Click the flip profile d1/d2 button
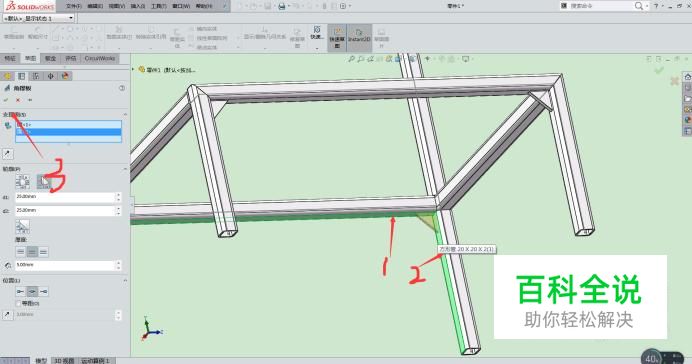 (x=23, y=226)
